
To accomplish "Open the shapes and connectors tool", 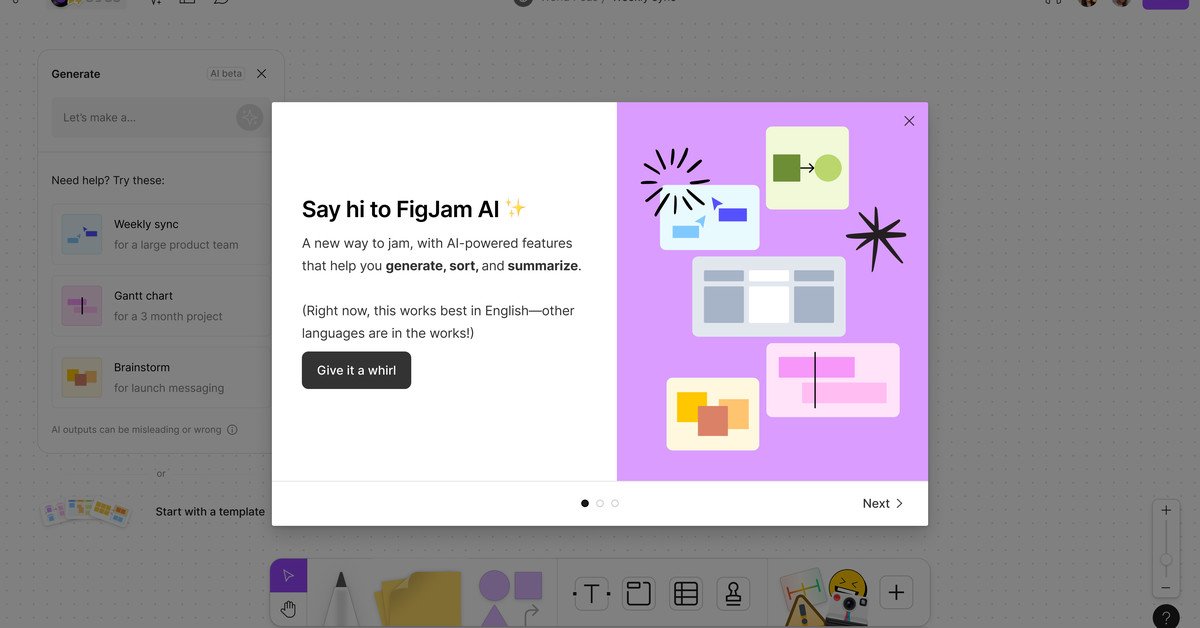I will pos(510,597).
